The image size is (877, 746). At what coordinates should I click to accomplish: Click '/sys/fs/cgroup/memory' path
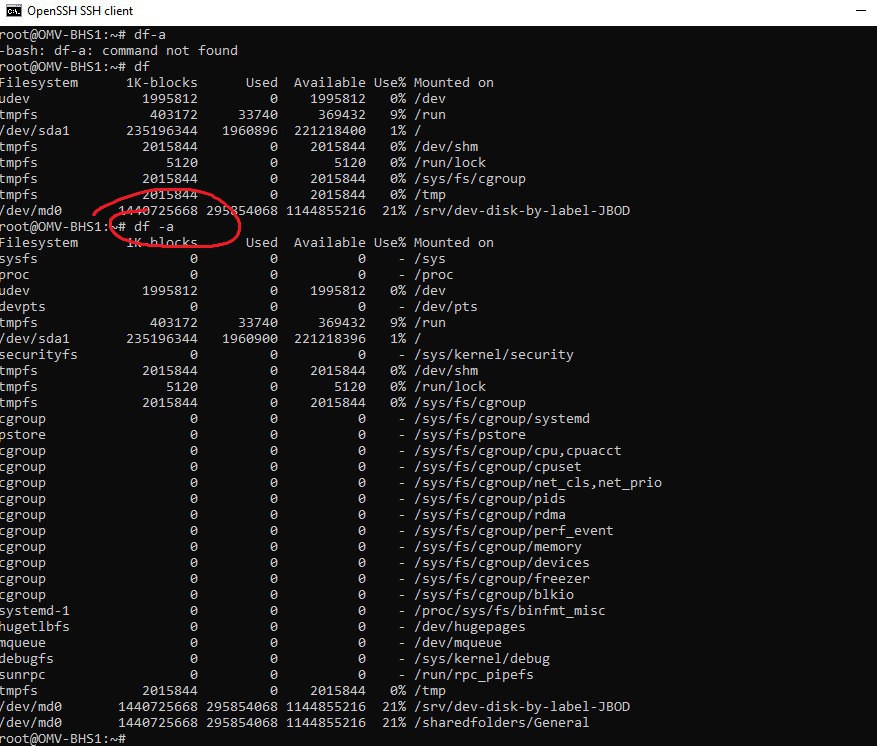pyautogui.click(x=498, y=547)
